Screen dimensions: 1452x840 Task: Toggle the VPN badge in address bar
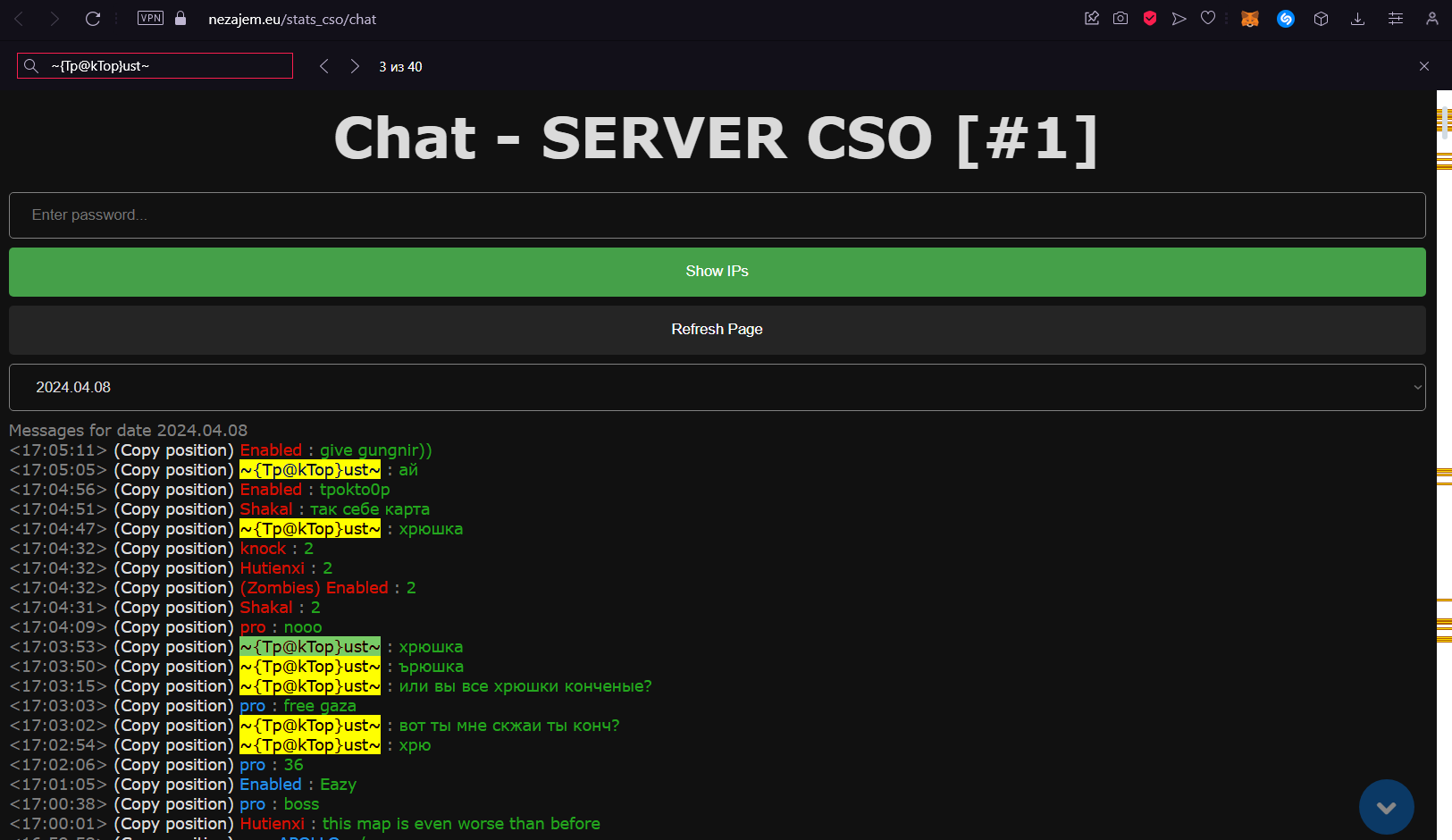[x=150, y=19]
